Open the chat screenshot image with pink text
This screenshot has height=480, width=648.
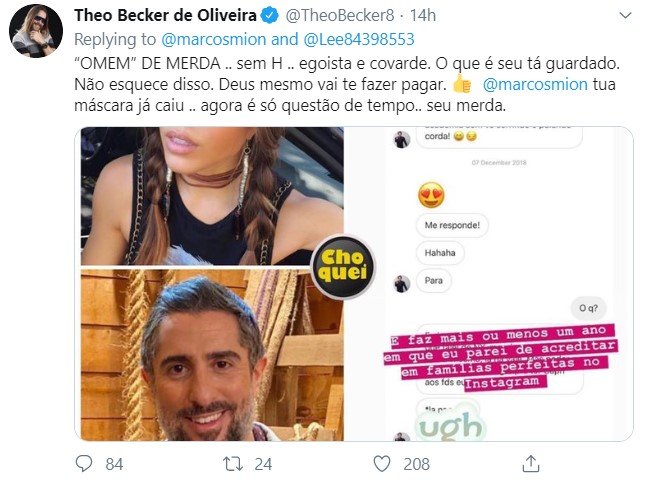[488, 284]
